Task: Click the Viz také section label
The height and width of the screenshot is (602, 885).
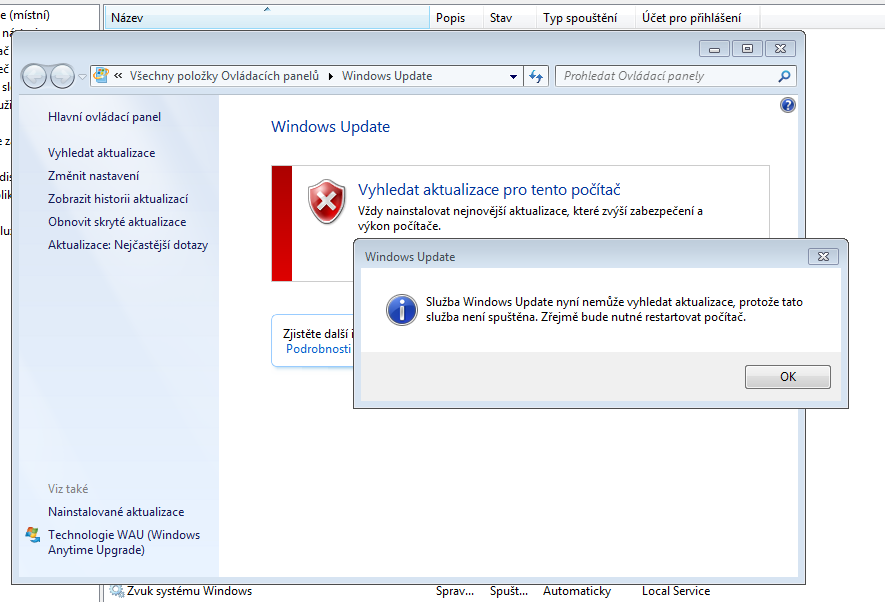Action: [68, 489]
